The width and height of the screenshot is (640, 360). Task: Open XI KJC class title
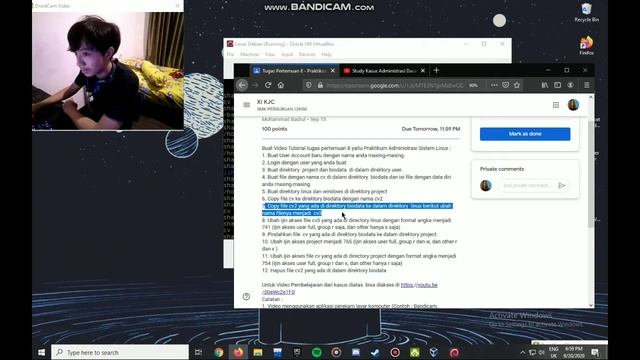click(266, 102)
